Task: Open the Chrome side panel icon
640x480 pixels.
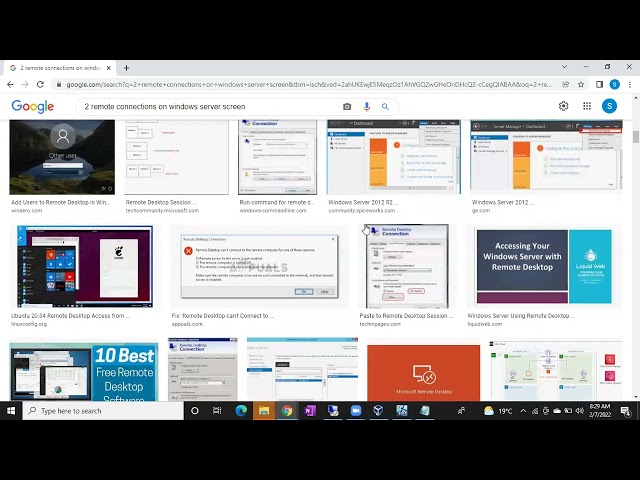Action: (599, 84)
